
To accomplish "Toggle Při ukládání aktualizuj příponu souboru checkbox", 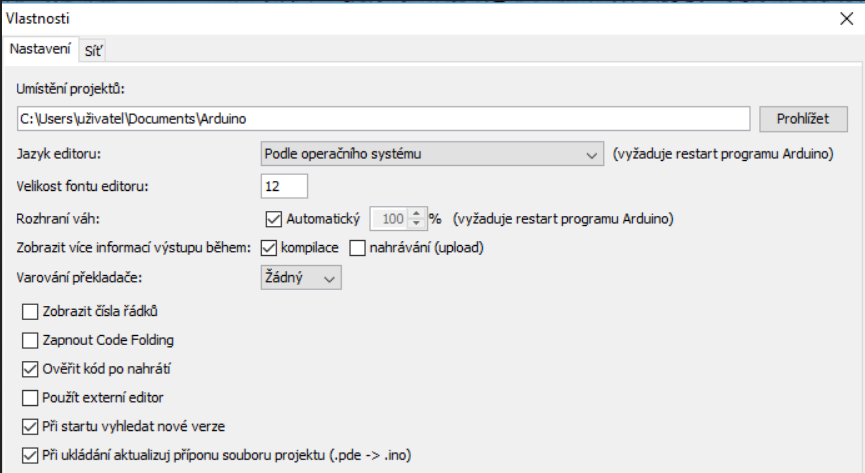I will pyautogui.click(x=29, y=455).
